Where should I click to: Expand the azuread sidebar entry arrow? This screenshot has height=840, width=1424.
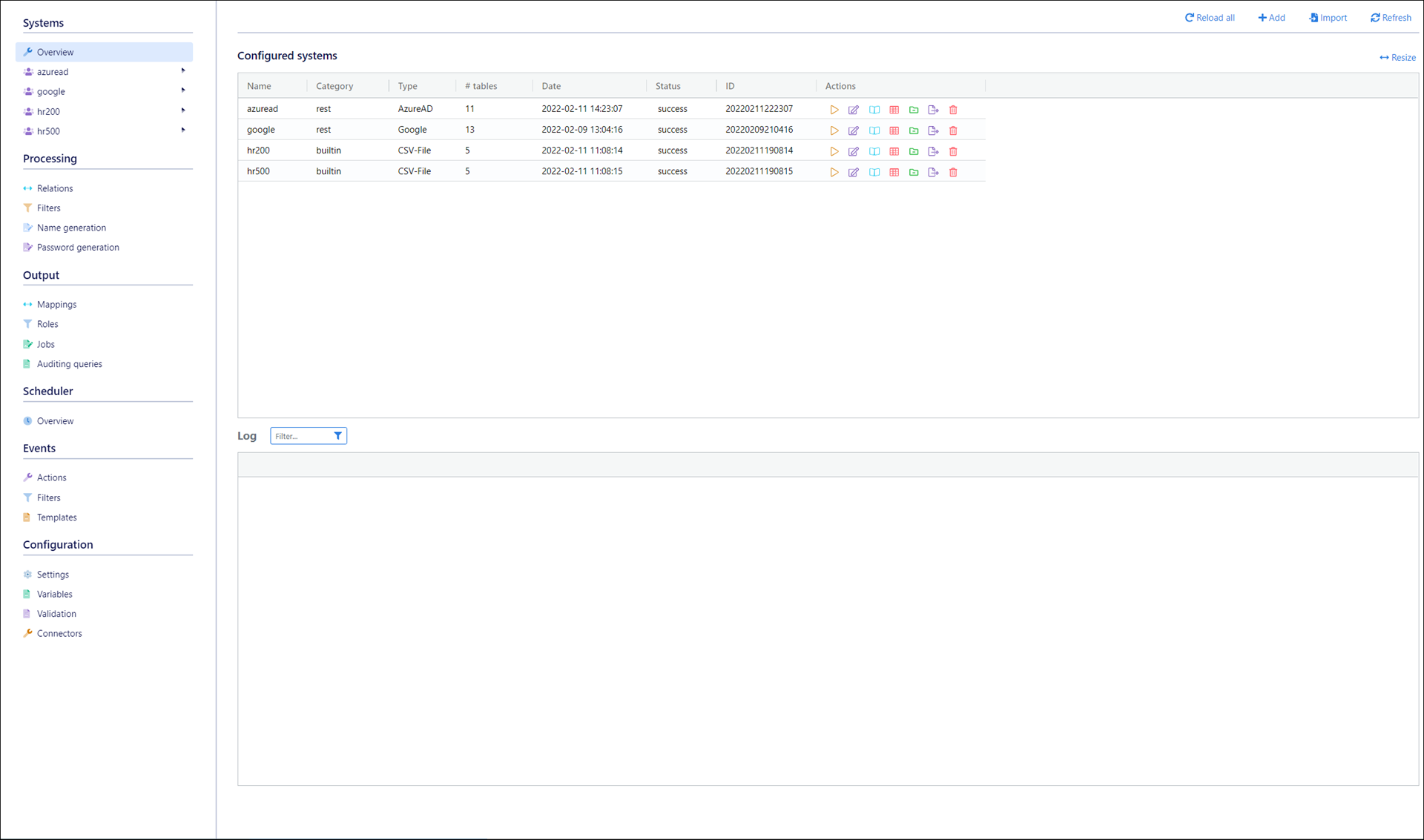(183, 71)
